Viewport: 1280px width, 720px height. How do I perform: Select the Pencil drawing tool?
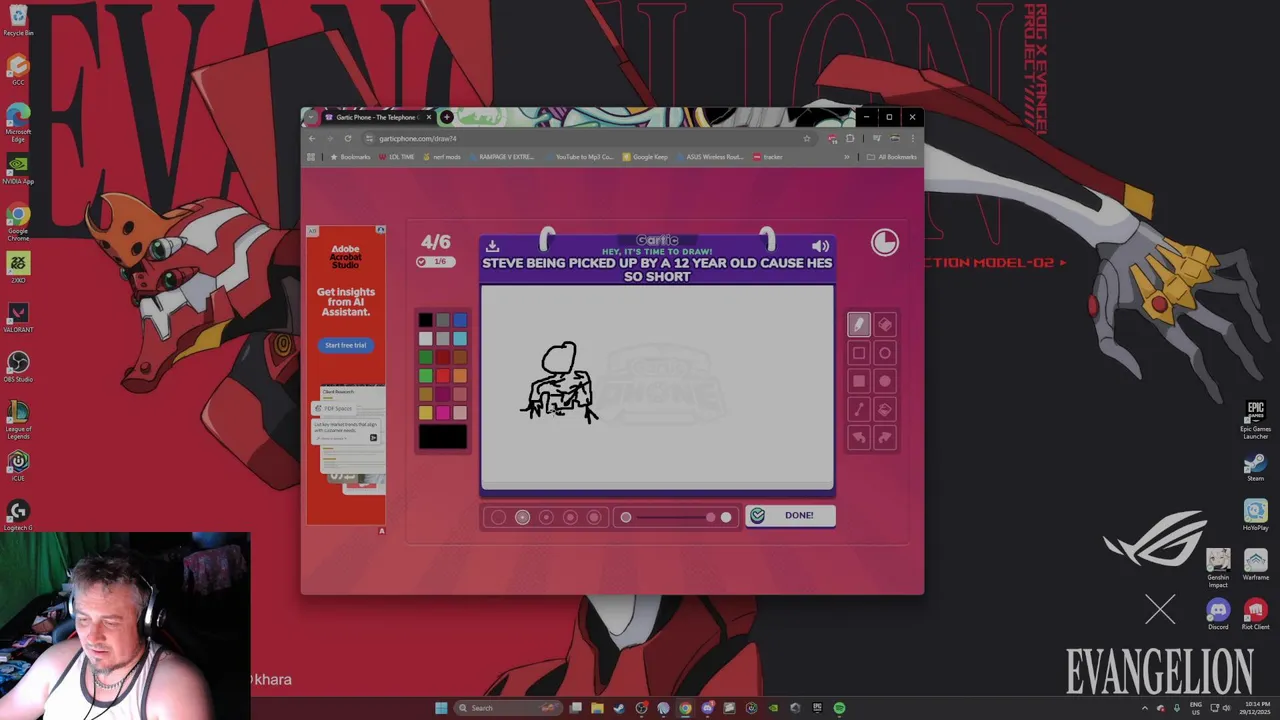click(x=858, y=324)
